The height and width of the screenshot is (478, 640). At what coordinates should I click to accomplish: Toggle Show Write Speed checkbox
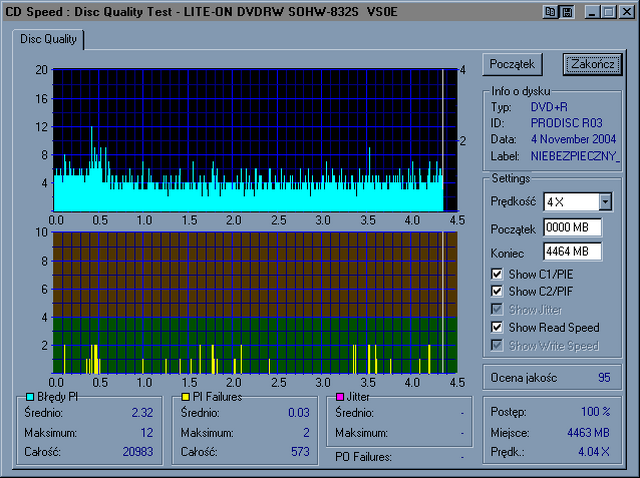tap(497, 345)
